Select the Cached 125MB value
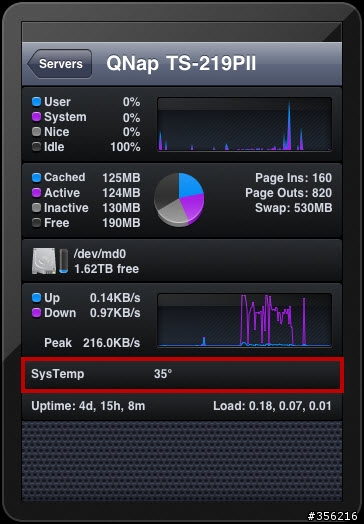 pyautogui.click(x=121, y=178)
